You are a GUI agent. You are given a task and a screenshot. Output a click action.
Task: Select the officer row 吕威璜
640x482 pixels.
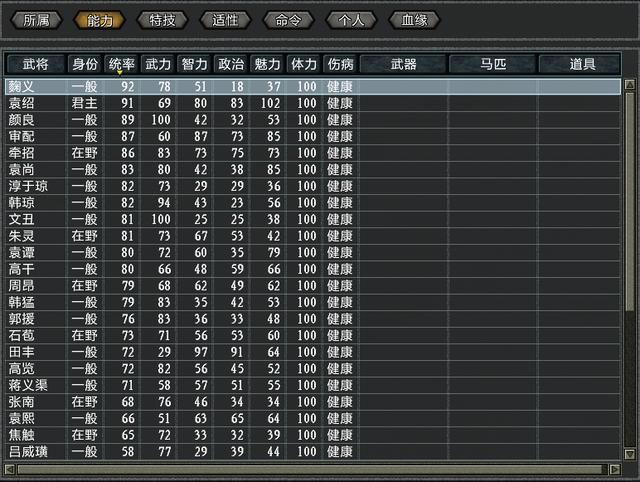[x=313, y=452]
